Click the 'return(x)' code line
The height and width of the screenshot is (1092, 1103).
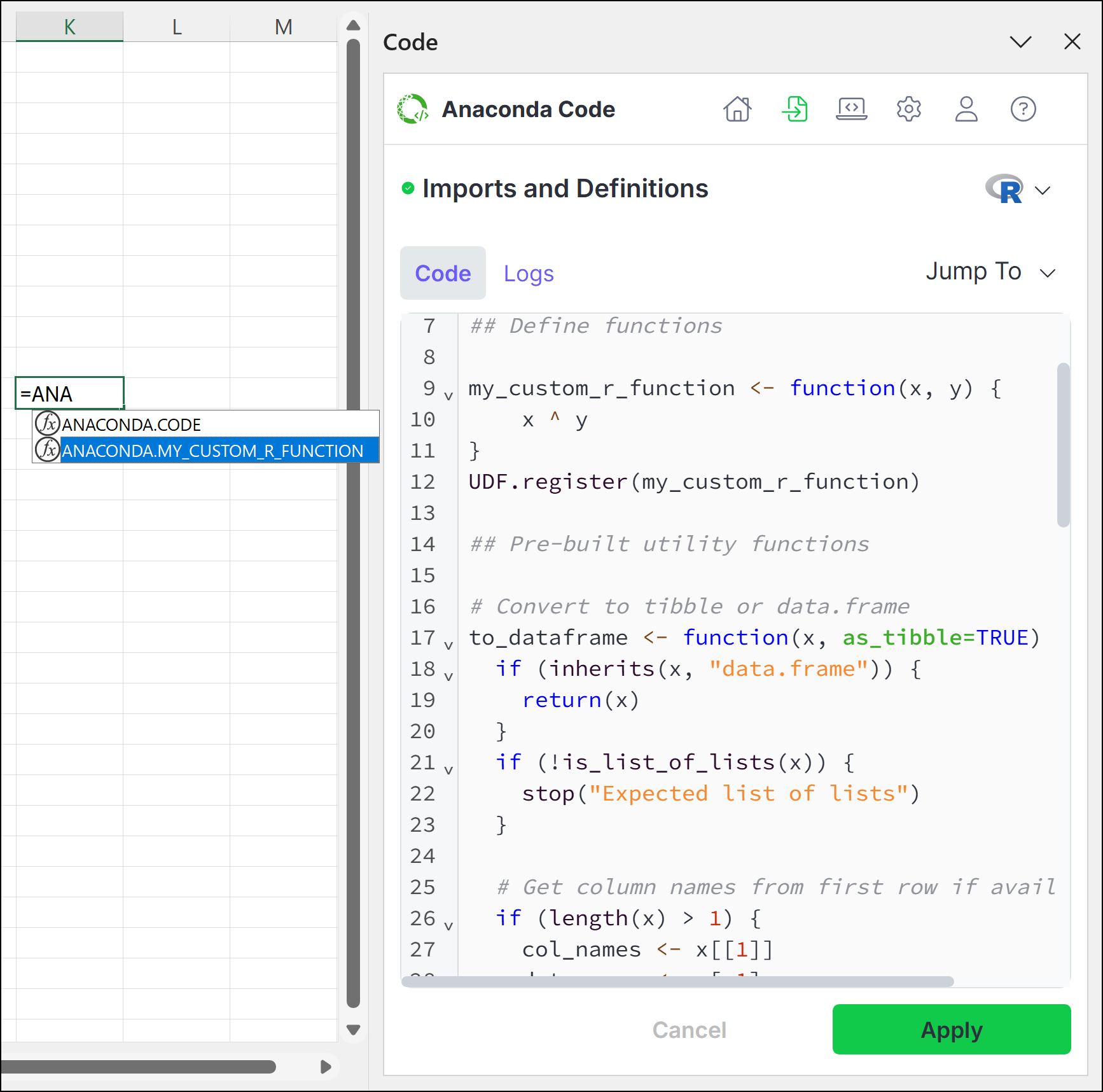point(580,700)
